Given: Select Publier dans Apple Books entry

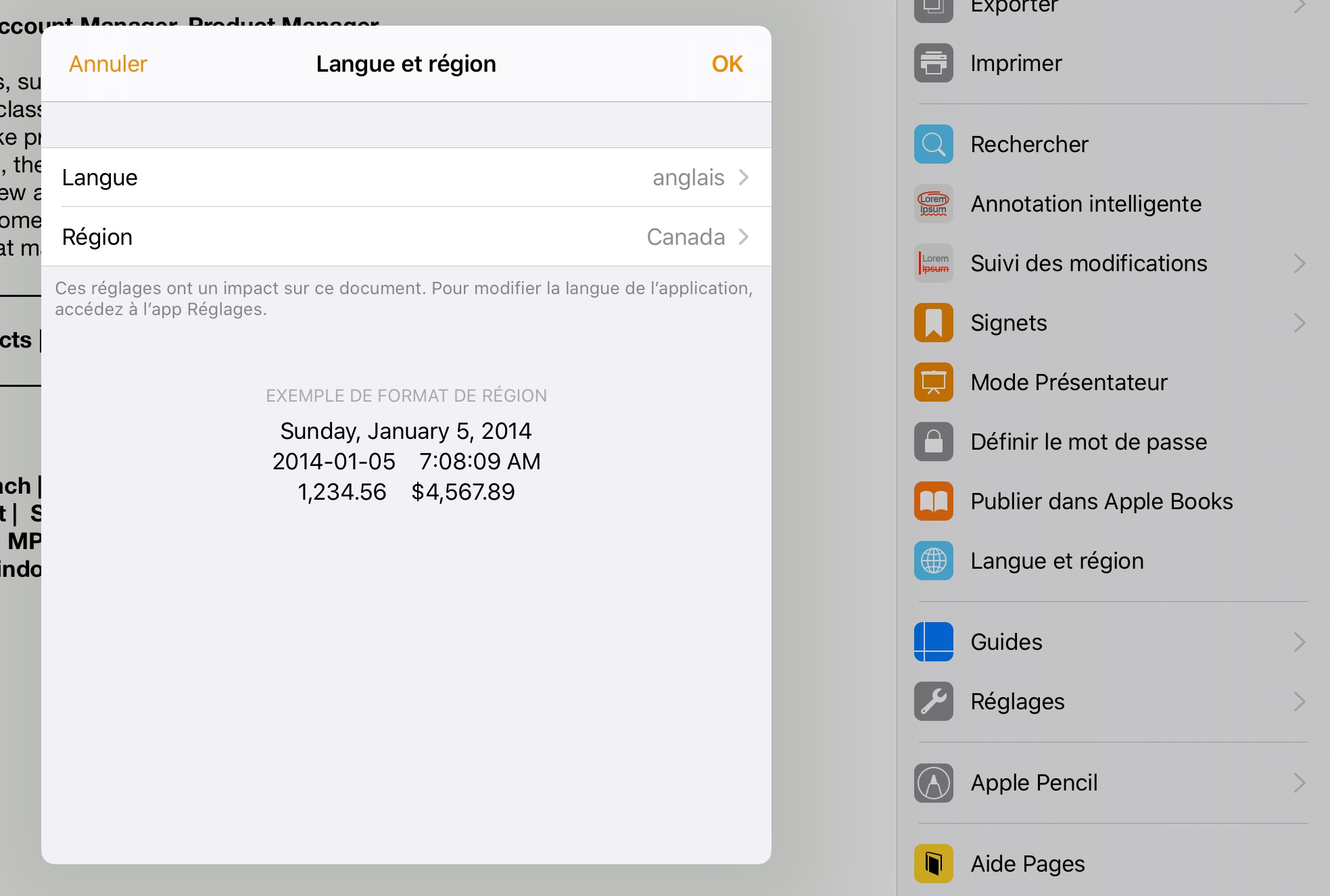Looking at the screenshot, I should 1101,501.
